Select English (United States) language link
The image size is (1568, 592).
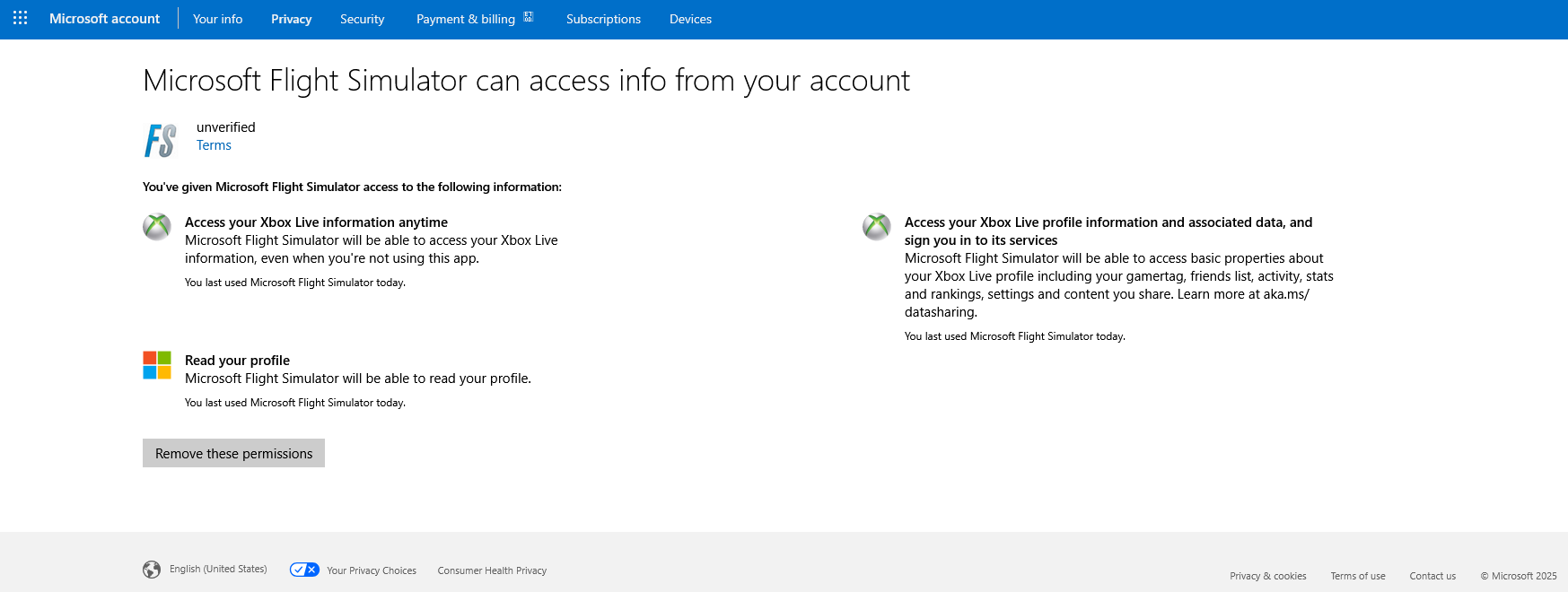coord(218,569)
